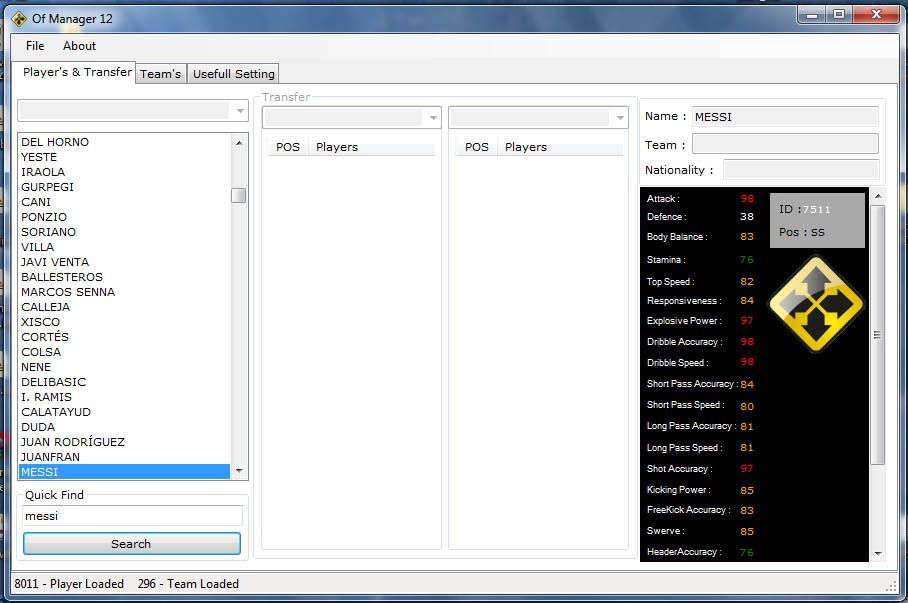Switch to the Team's tab
The height and width of the screenshot is (603, 908).
tap(160, 74)
